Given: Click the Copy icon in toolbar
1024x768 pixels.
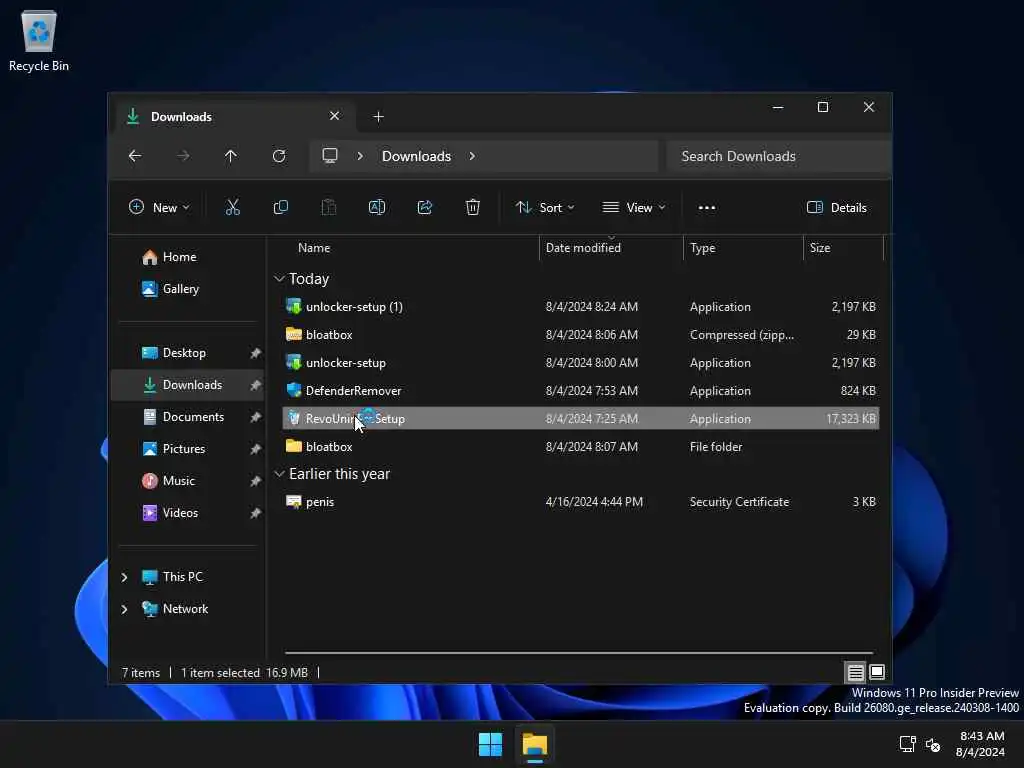Looking at the screenshot, I should (x=281, y=208).
